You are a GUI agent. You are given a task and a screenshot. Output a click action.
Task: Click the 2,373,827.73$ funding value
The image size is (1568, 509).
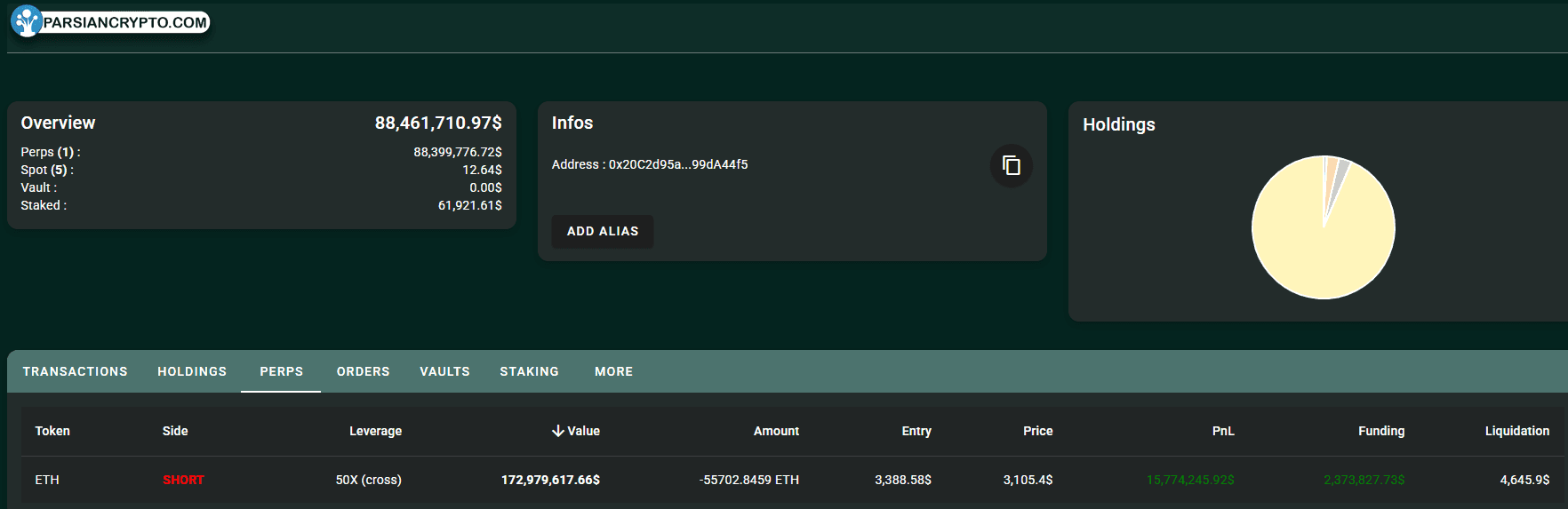[1364, 480]
